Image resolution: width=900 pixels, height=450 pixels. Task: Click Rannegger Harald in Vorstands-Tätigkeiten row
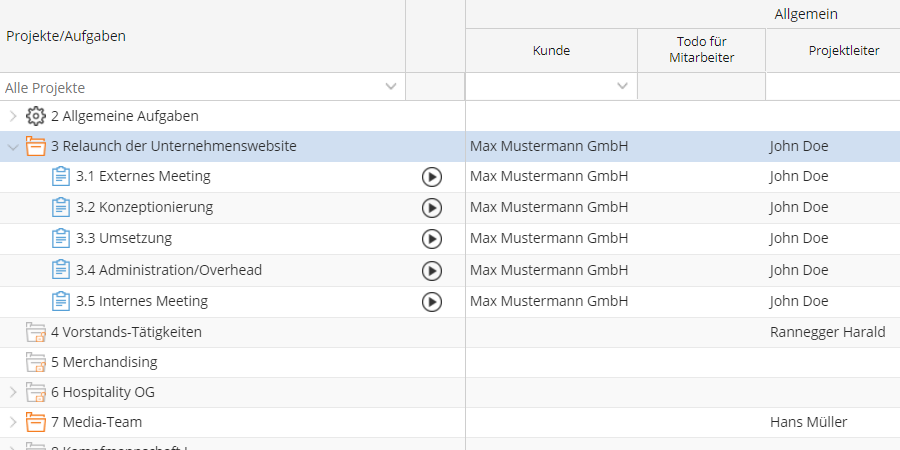click(828, 332)
